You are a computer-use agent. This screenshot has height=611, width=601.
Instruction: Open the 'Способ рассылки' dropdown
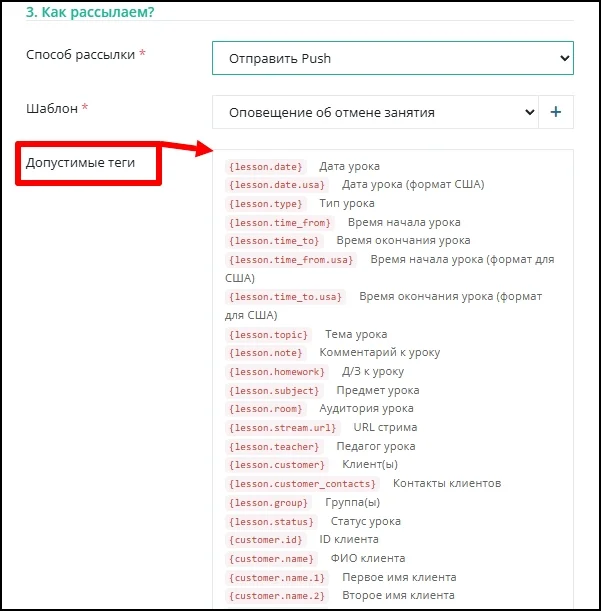(x=393, y=58)
